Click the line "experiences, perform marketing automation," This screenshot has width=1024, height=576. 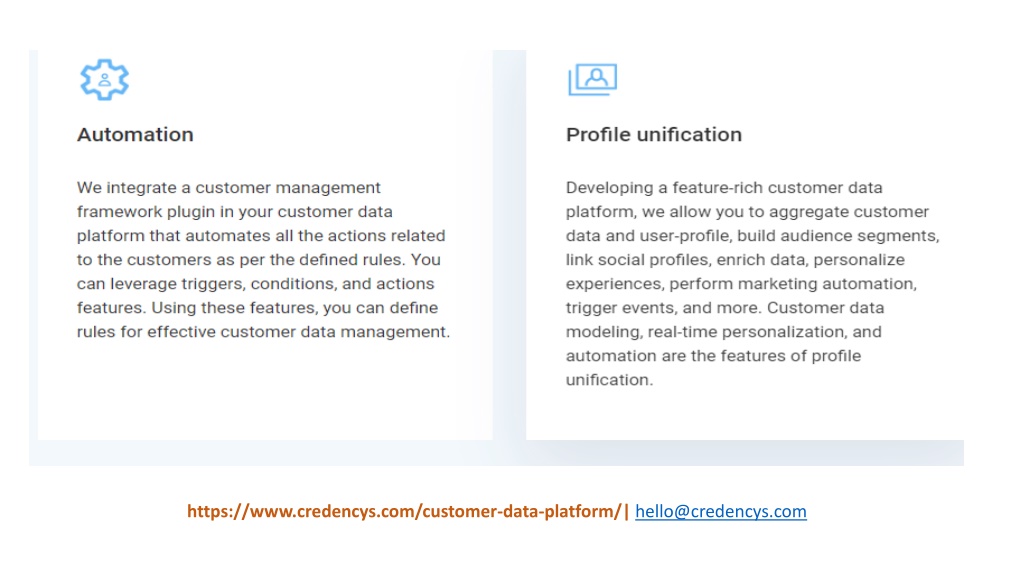click(x=741, y=284)
